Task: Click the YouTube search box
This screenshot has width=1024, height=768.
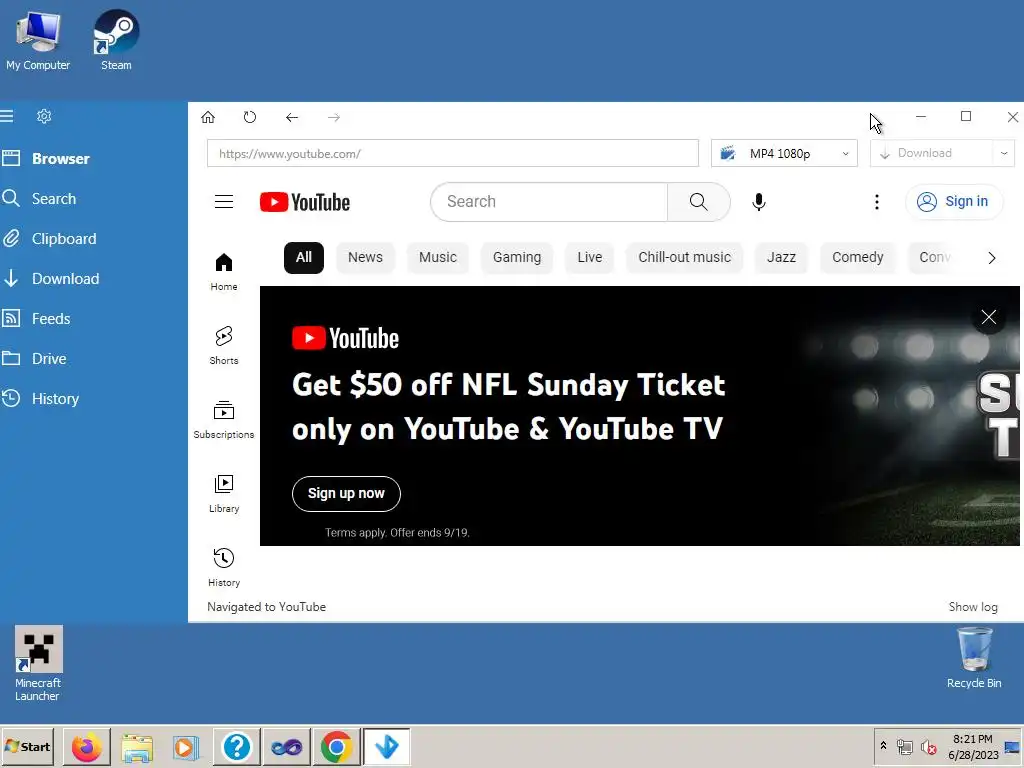Action: click(x=549, y=202)
